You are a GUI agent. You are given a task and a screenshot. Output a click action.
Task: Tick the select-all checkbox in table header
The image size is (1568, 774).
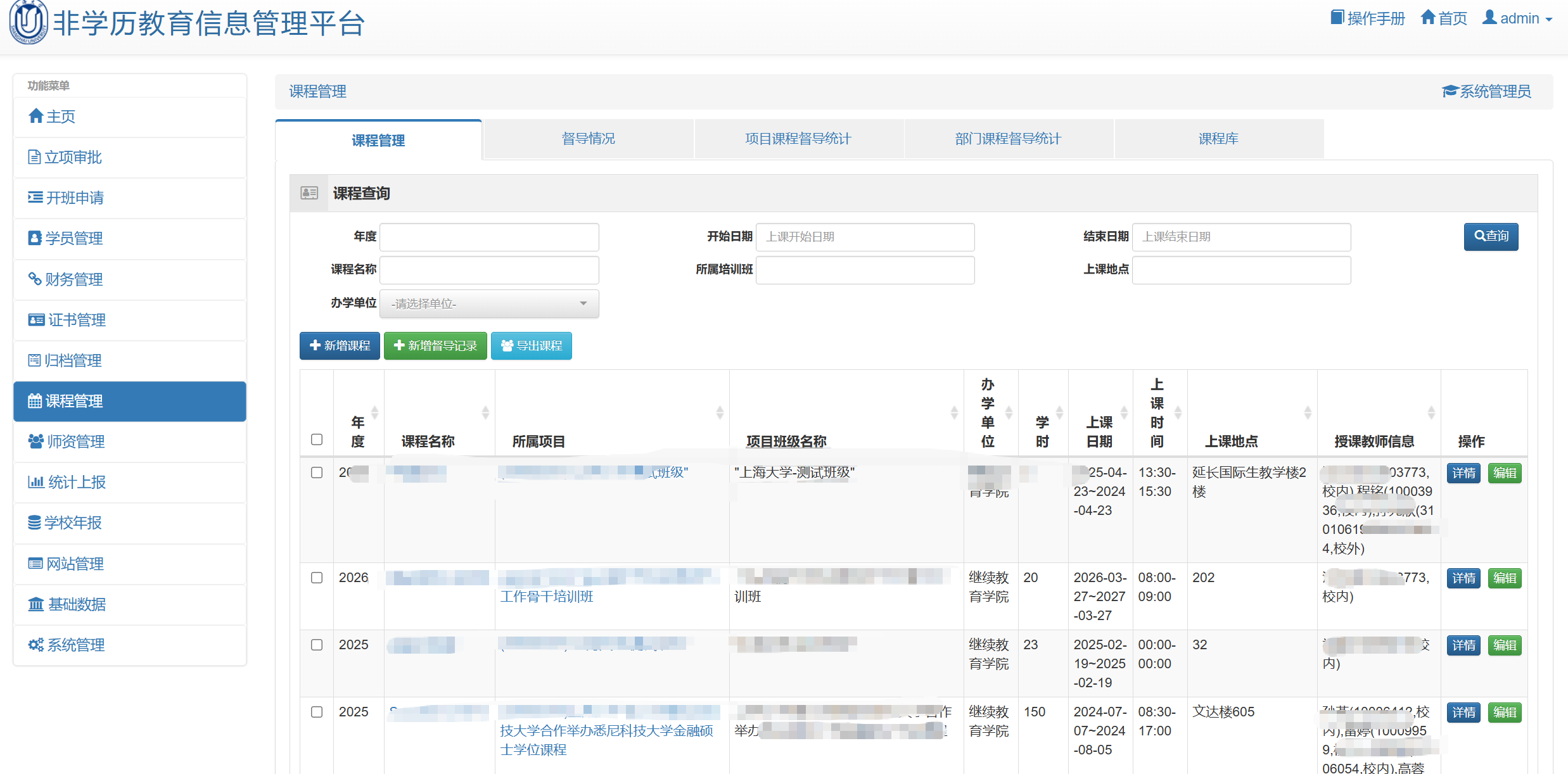(x=317, y=440)
